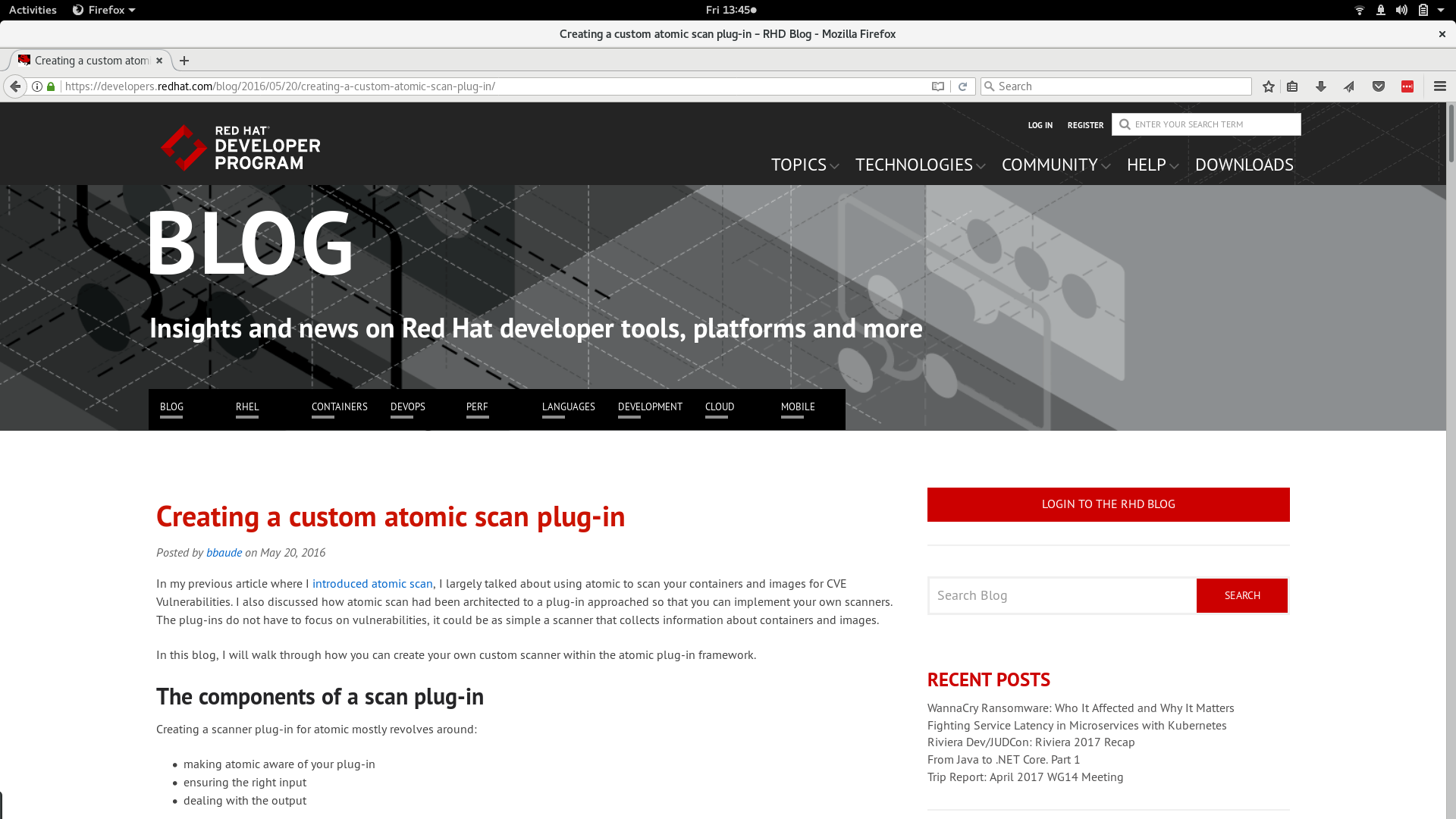Screen dimensions: 1456x819
Task: Open the DEVOPS blog category tab
Action: 407,407
